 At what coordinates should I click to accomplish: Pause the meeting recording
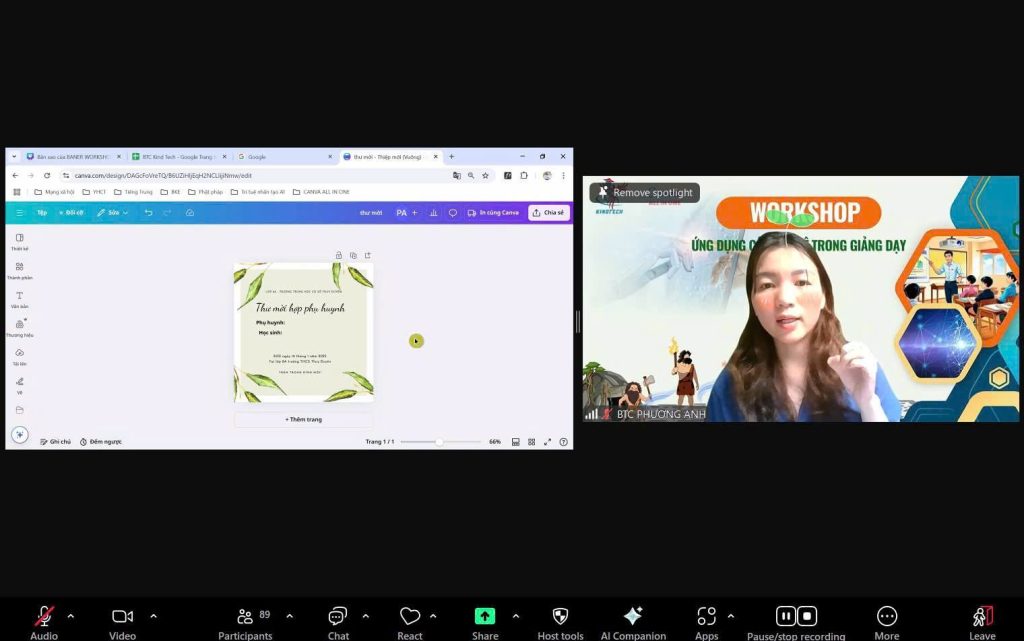pos(786,616)
